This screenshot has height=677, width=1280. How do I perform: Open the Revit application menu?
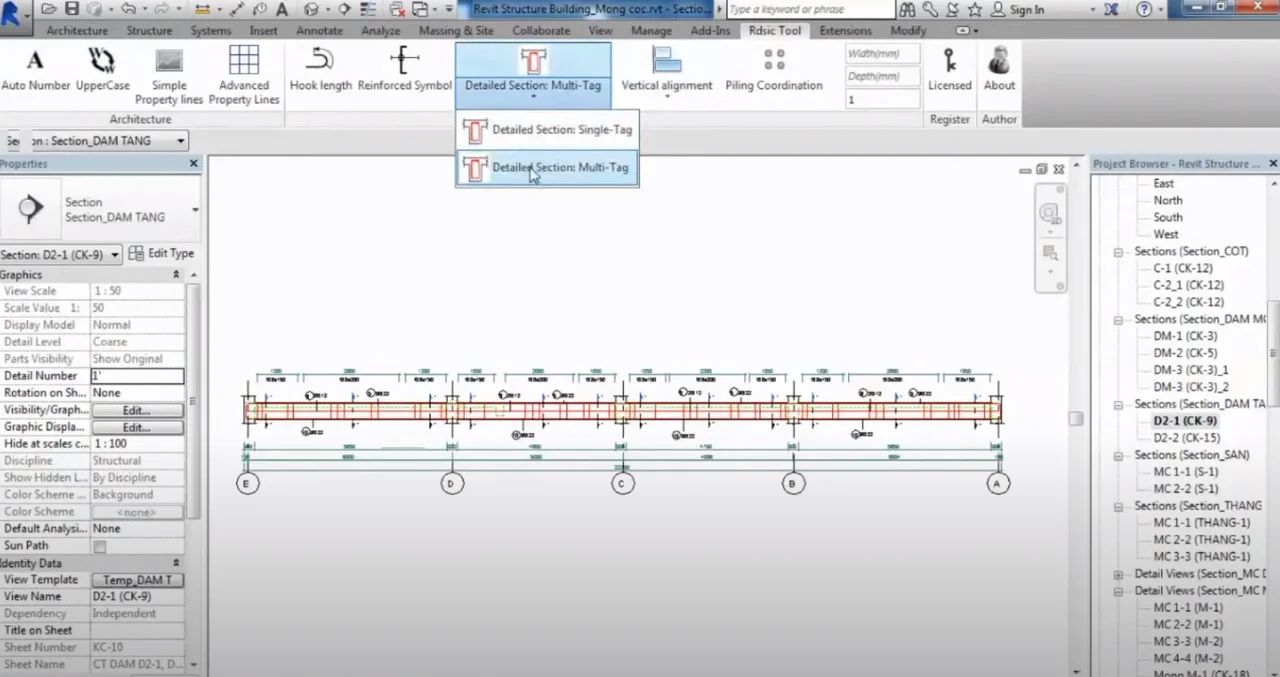click(14, 18)
